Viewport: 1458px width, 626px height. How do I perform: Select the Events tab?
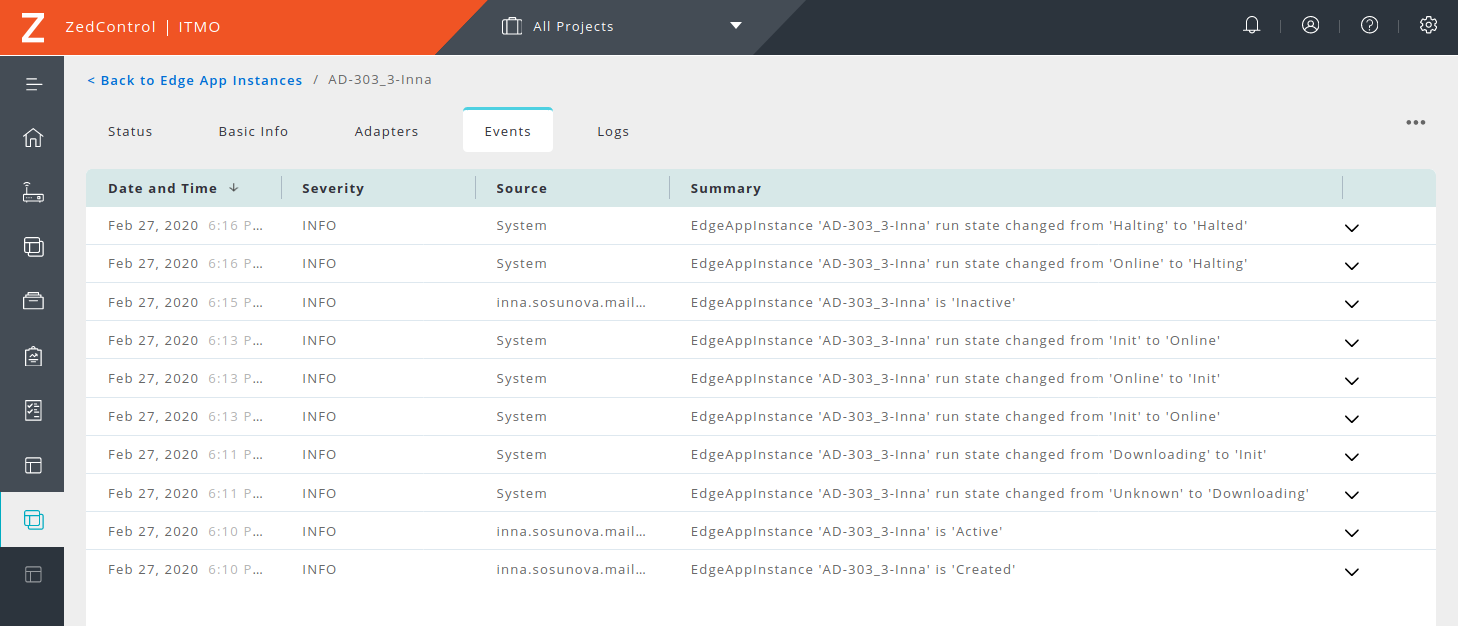tap(508, 130)
